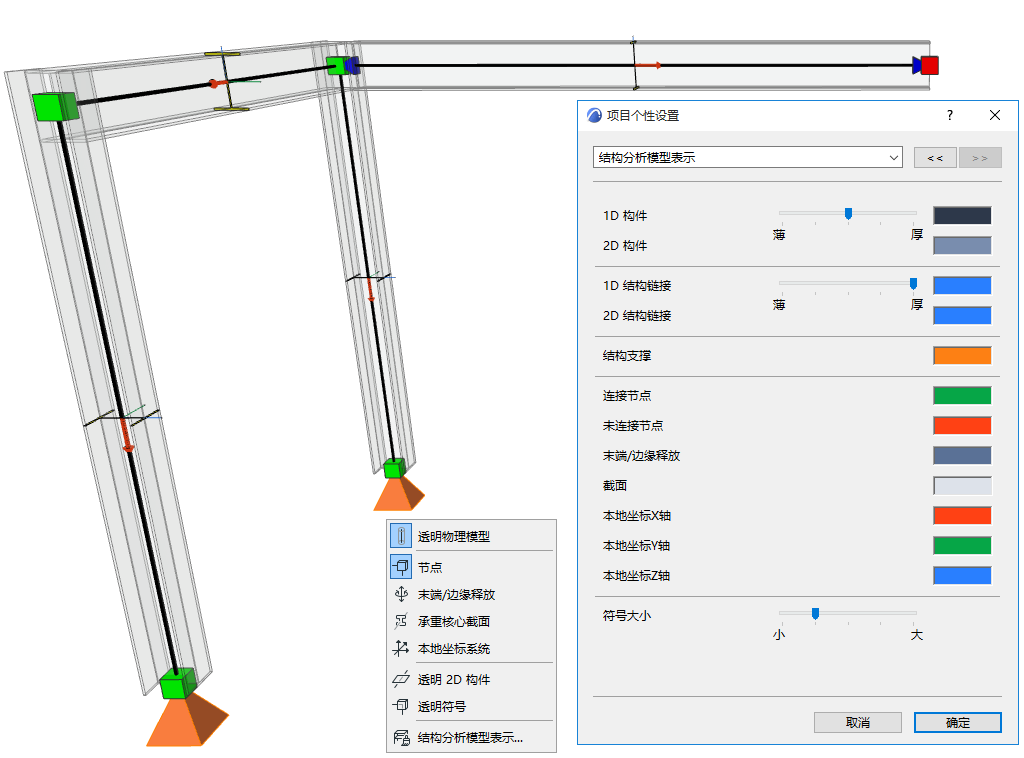Screen dimensions: 1024x758
Task: Click the 符号大小 label
Action: coord(627,616)
